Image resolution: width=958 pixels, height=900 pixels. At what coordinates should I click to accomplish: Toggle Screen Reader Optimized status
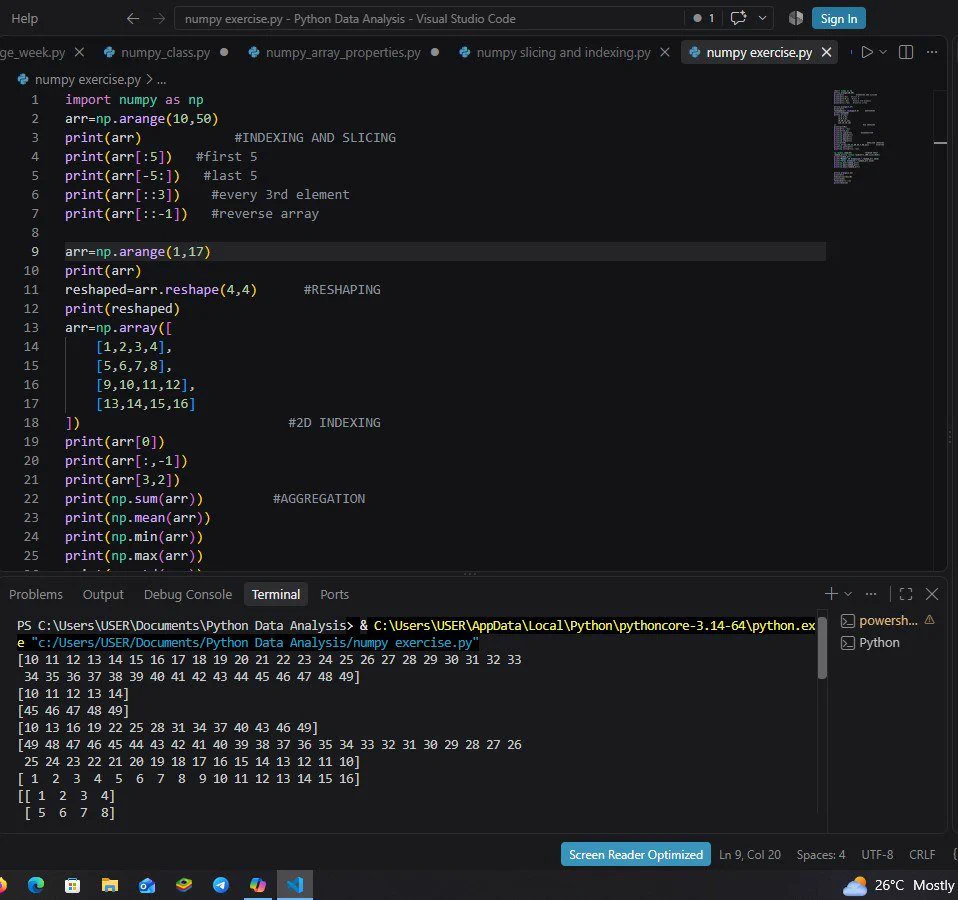click(635, 854)
